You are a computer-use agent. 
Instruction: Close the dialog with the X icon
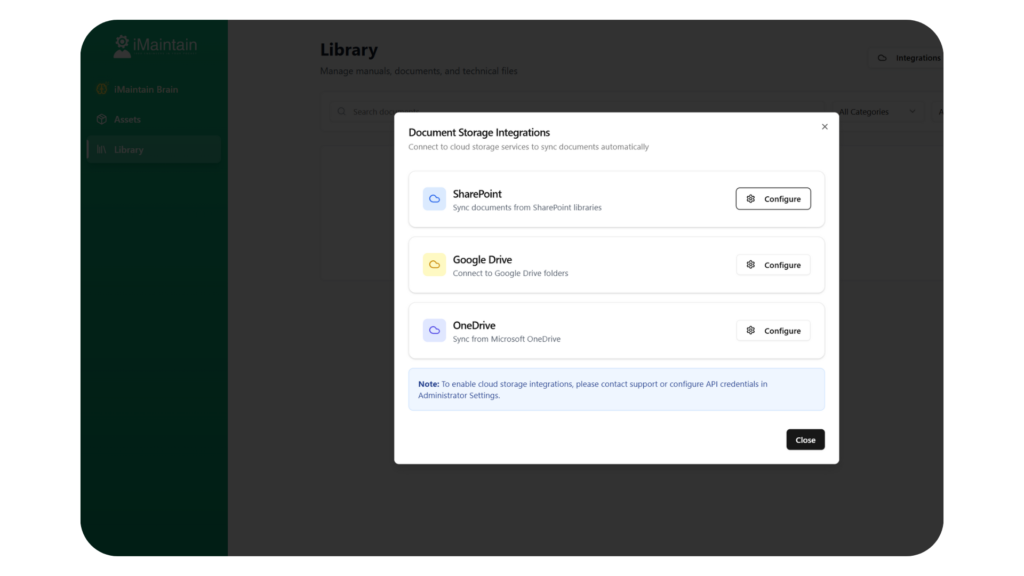824,127
